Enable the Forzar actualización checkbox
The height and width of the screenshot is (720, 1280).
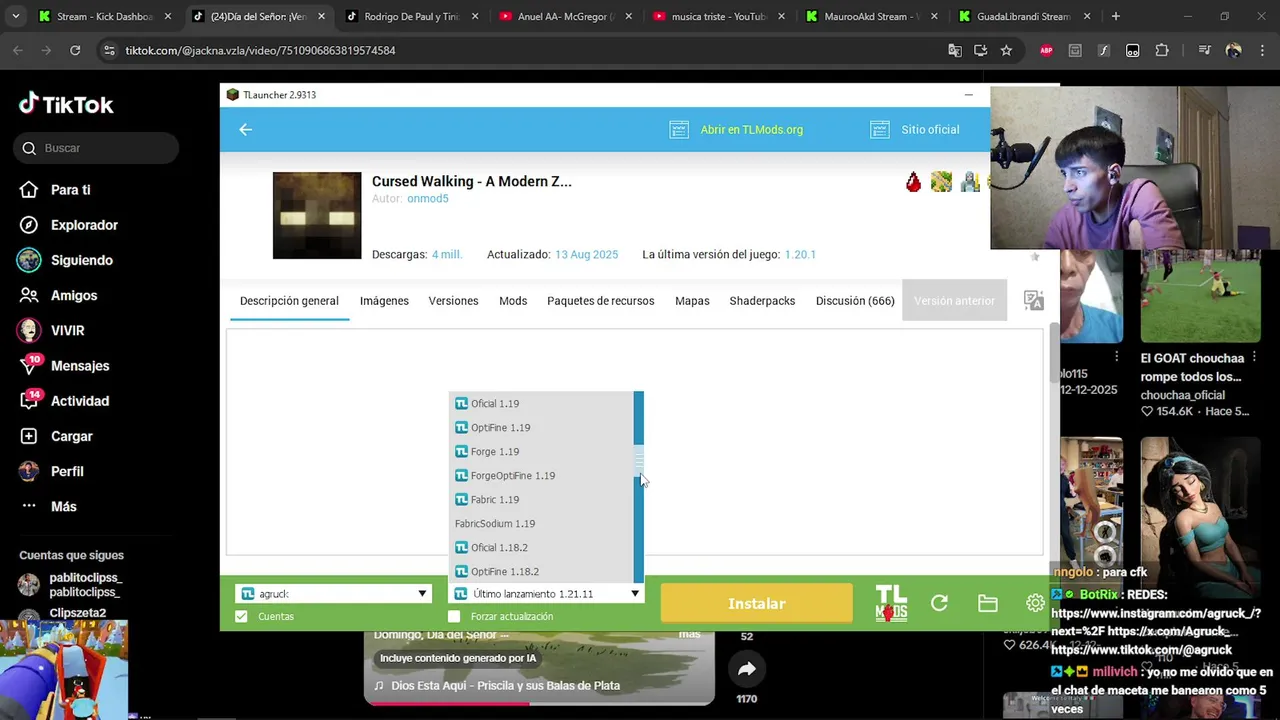[454, 617]
